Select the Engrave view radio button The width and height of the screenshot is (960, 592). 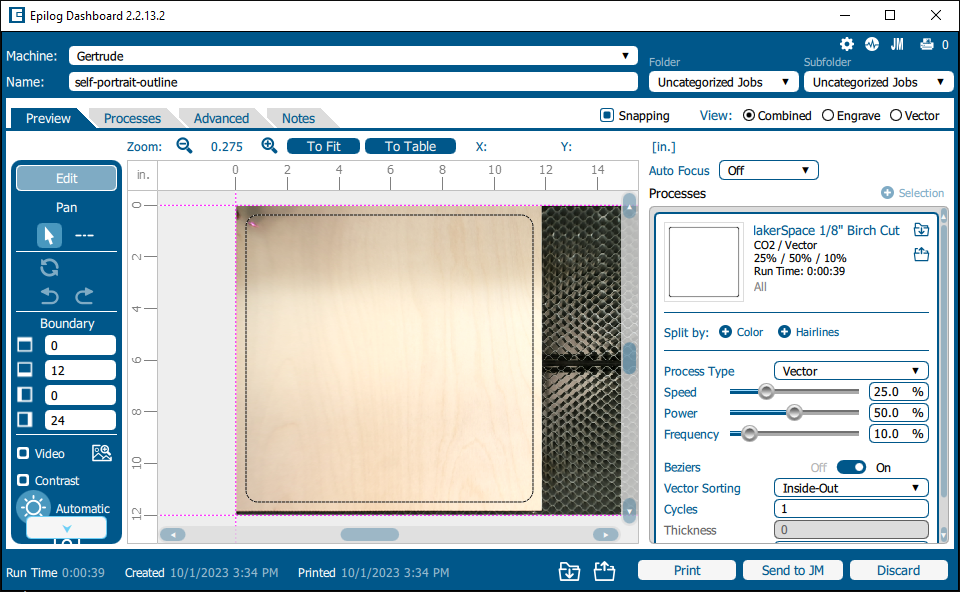click(x=828, y=116)
